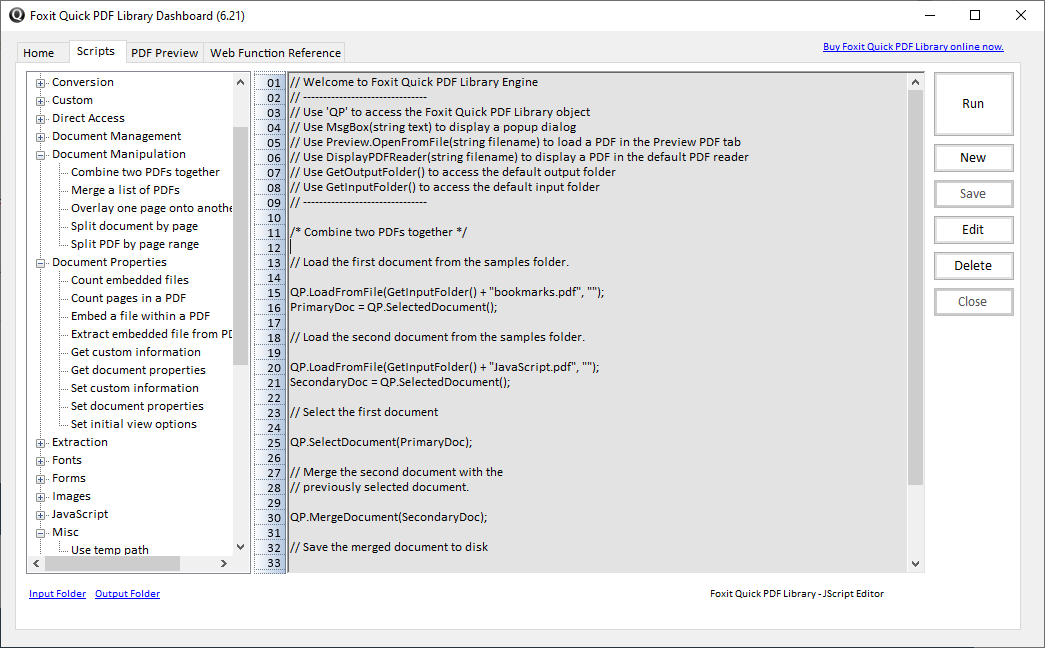Image resolution: width=1045 pixels, height=648 pixels.
Task: Open the Output Folder link
Action: tap(127, 594)
